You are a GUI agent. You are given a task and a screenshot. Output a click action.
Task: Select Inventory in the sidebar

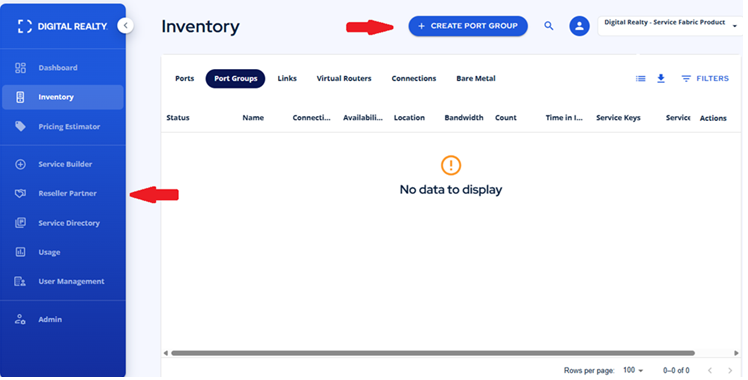(62, 97)
